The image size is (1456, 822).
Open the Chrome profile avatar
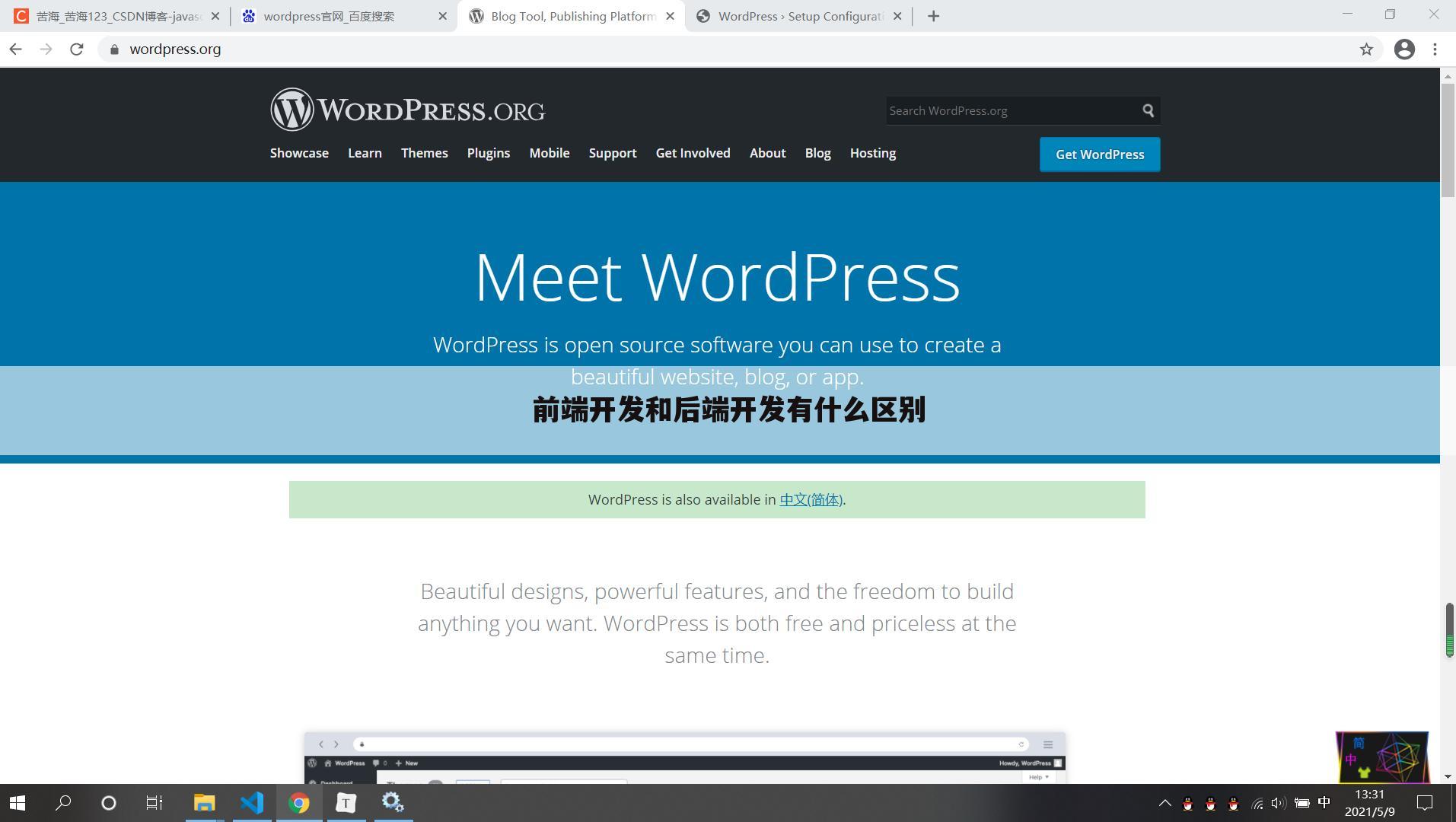[1404, 49]
